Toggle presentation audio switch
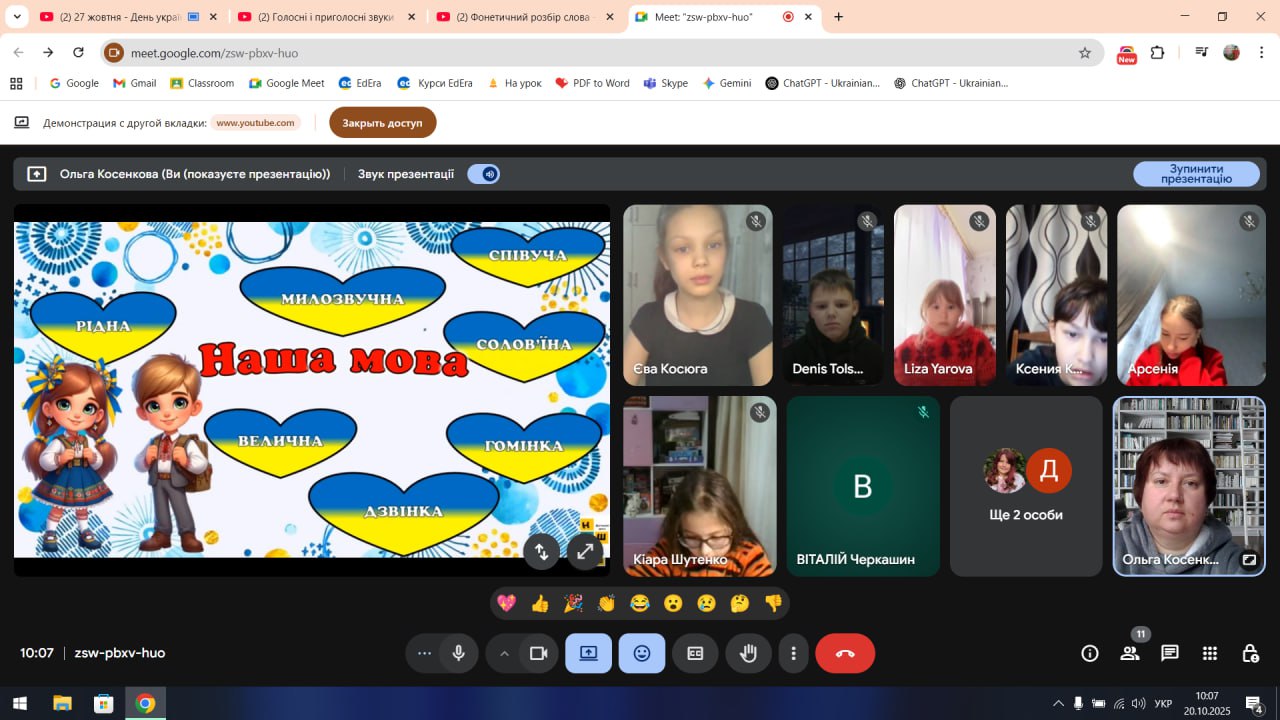The width and height of the screenshot is (1280, 720). pos(484,174)
